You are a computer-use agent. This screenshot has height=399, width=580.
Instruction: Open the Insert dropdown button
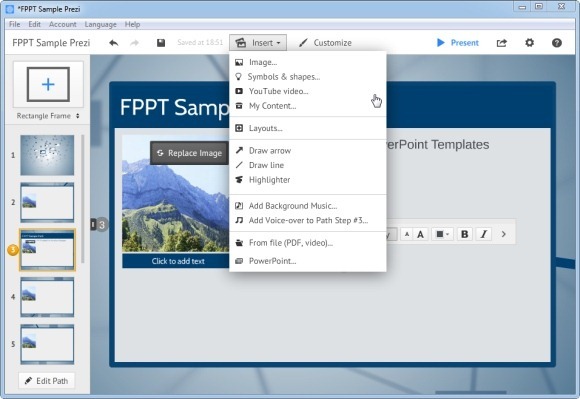pyautogui.click(x=258, y=43)
